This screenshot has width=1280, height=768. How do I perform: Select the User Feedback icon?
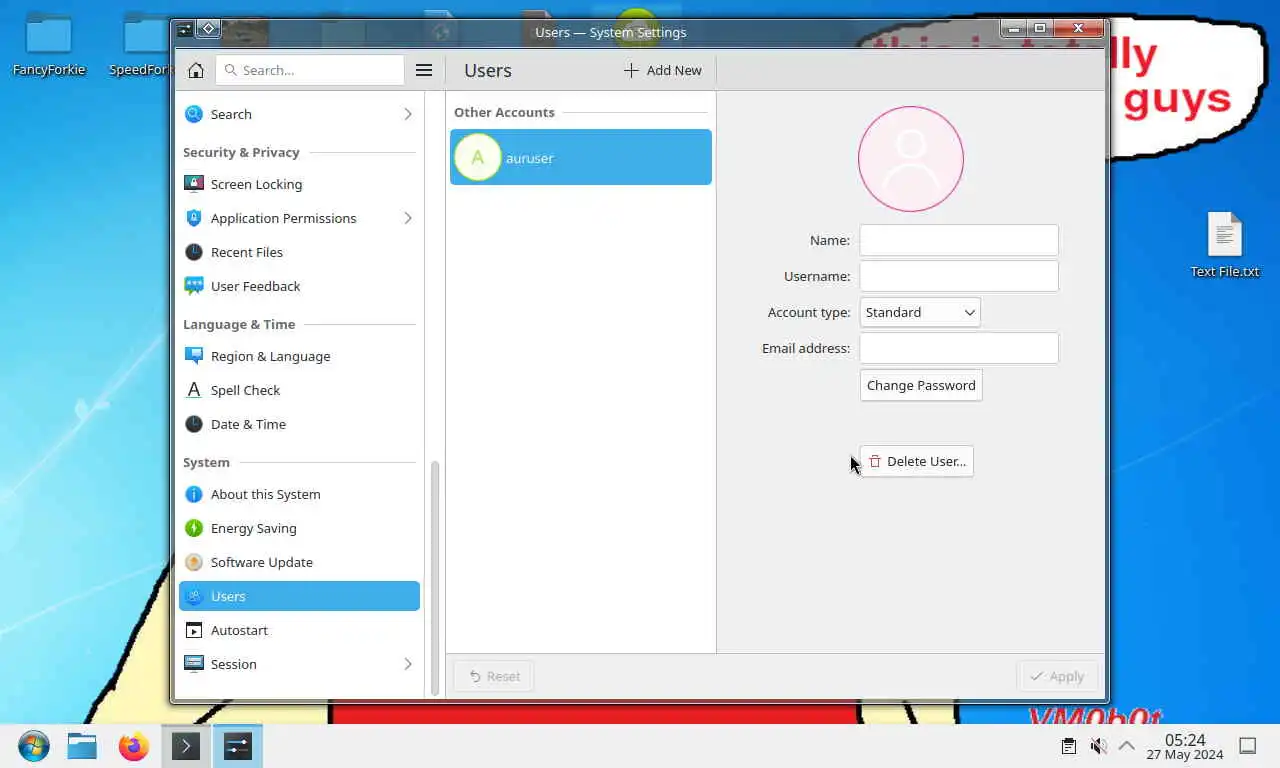(194, 286)
